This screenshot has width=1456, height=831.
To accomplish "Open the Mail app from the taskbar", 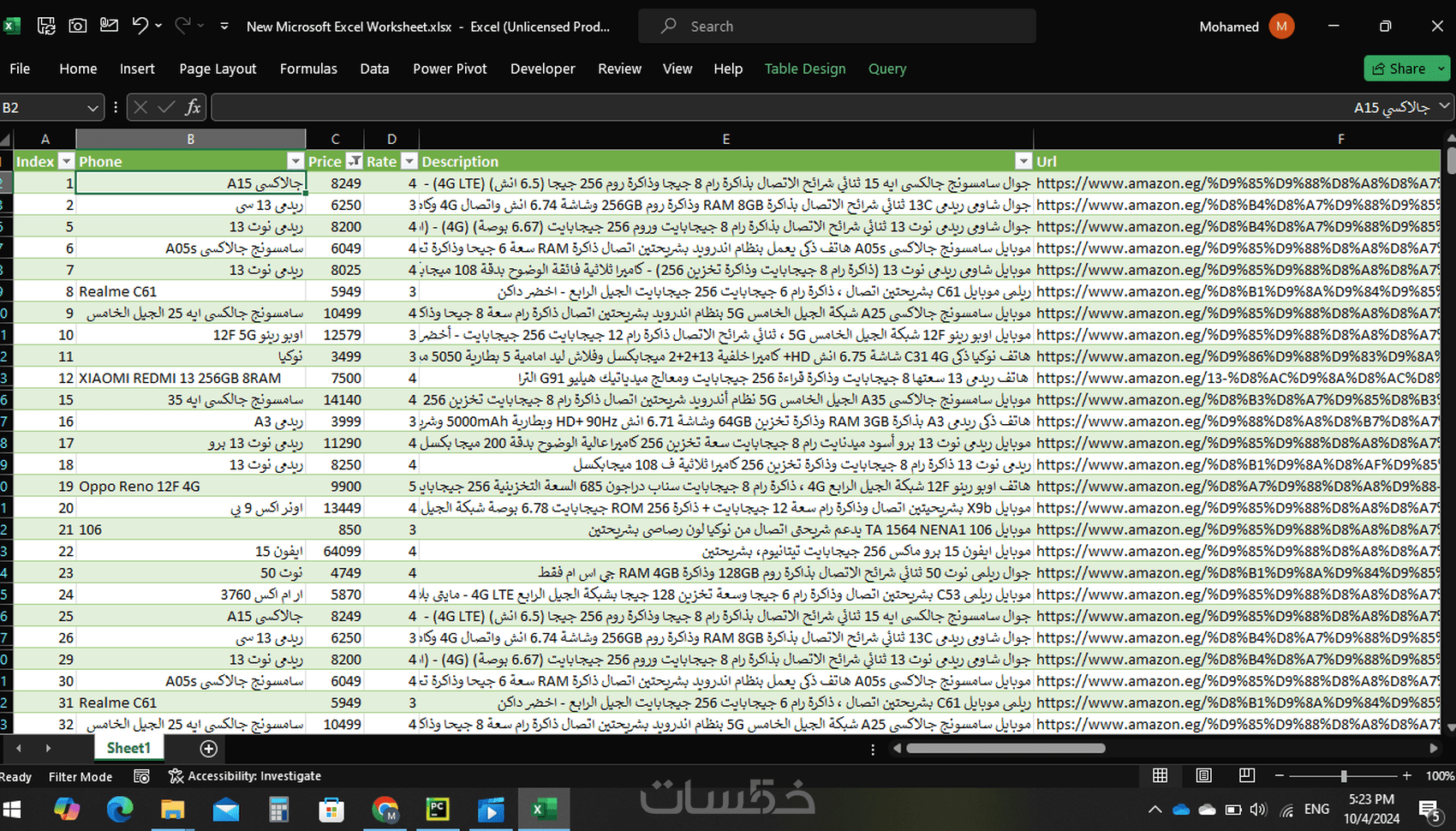I will click(226, 809).
